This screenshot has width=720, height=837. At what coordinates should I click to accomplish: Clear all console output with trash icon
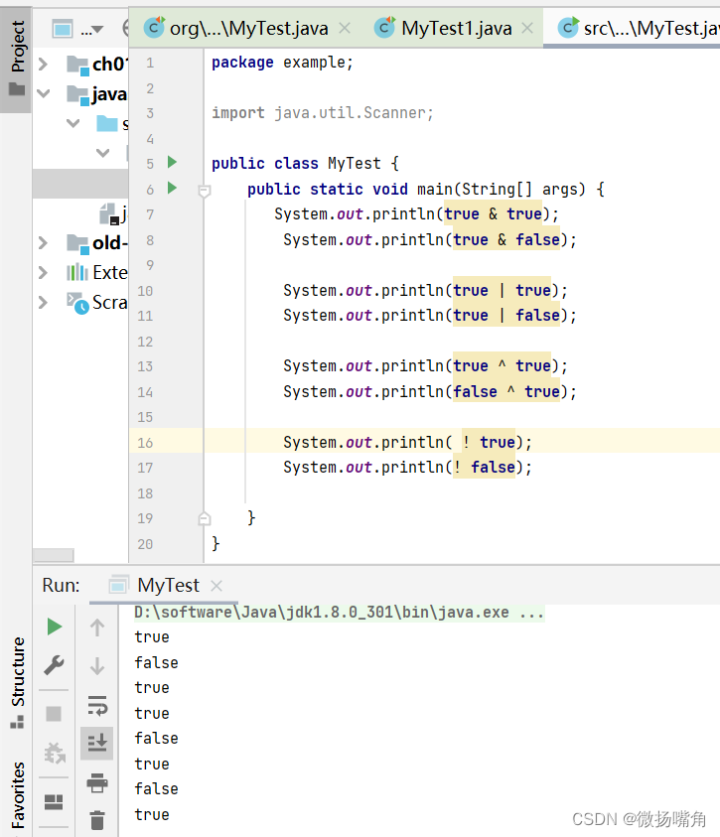[97, 820]
